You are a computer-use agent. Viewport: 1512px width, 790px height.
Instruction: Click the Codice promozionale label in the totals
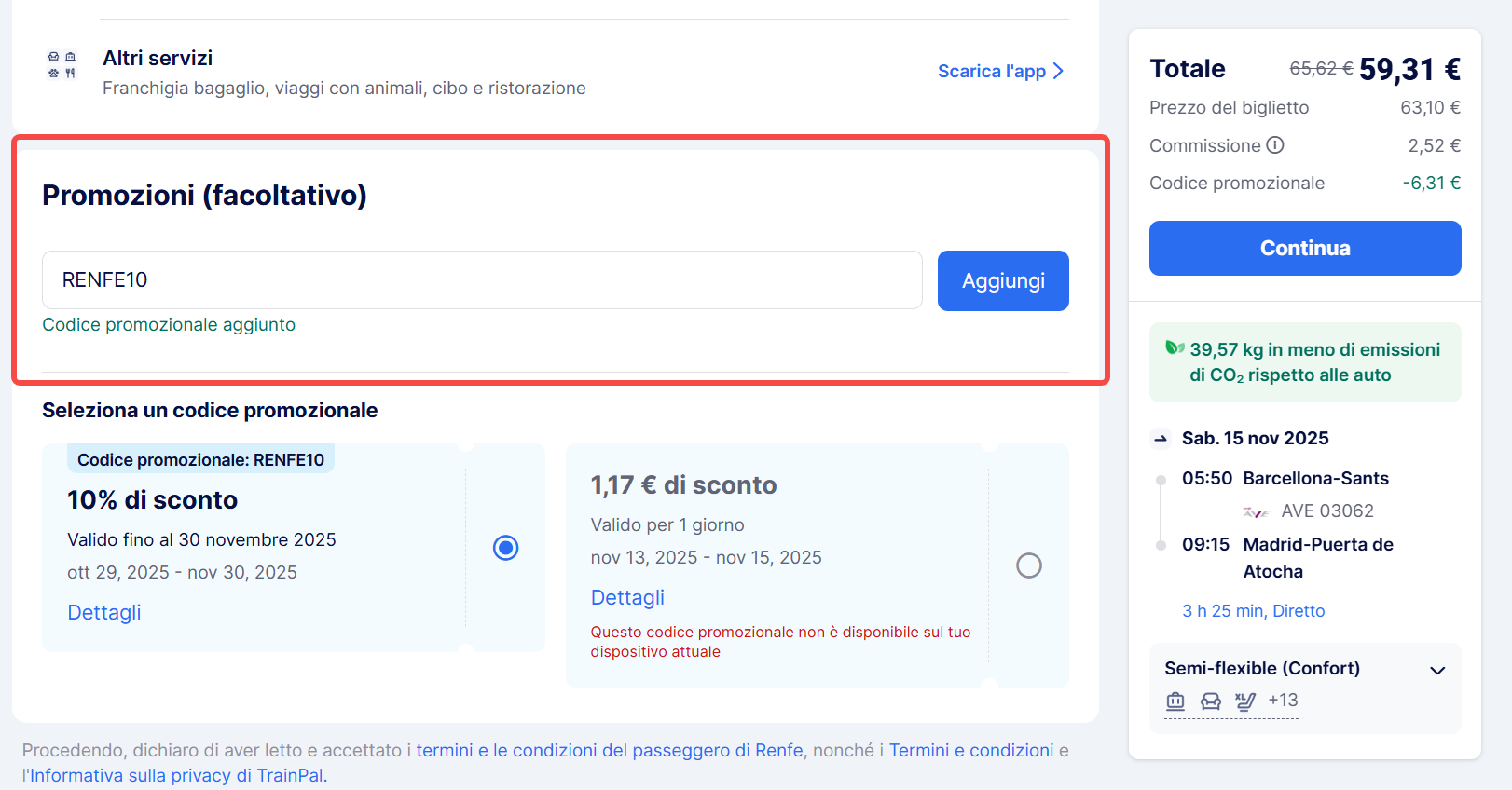[x=1237, y=183]
